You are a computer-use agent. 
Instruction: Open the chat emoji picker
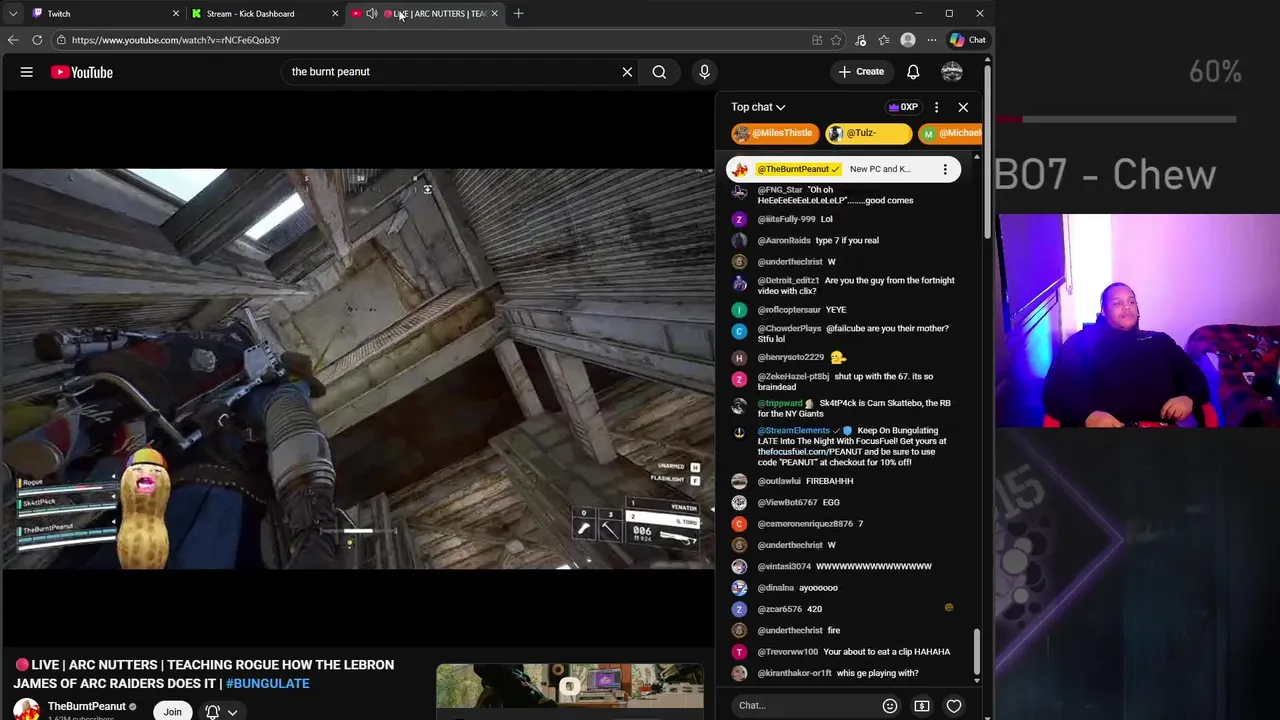[x=890, y=706]
